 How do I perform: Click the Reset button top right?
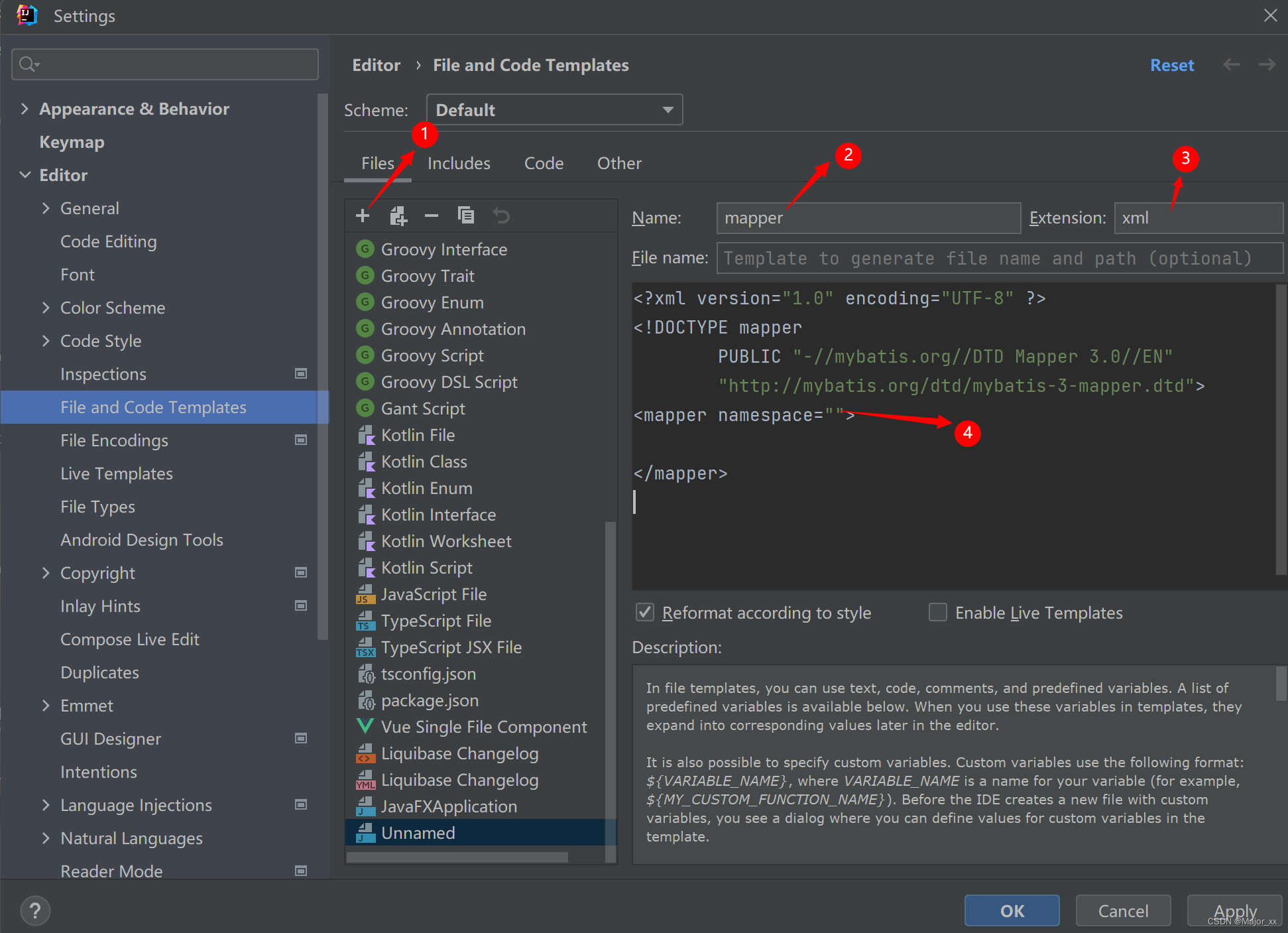pos(1173,65)
